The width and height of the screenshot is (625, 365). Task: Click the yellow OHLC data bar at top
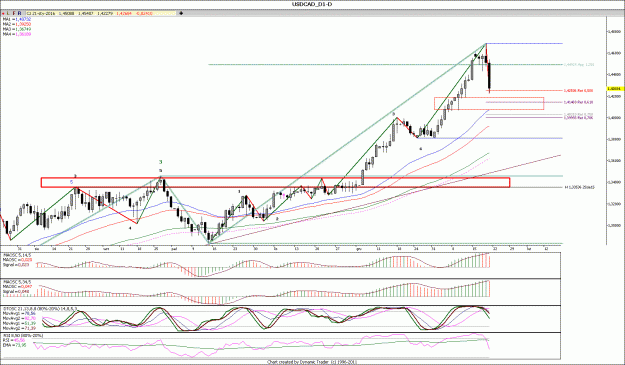point(102,13)
